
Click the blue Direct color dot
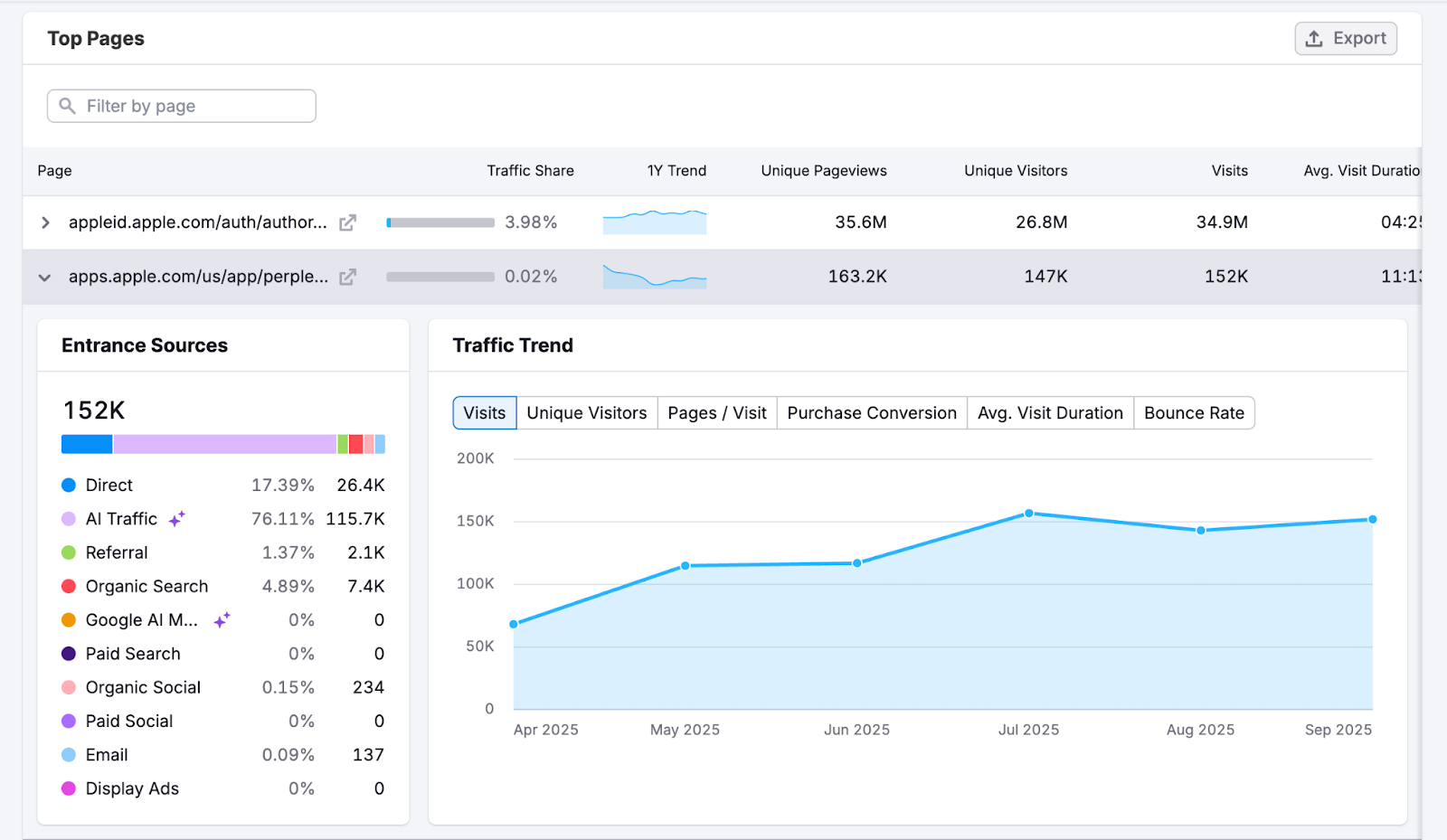[x=68, y=485]
